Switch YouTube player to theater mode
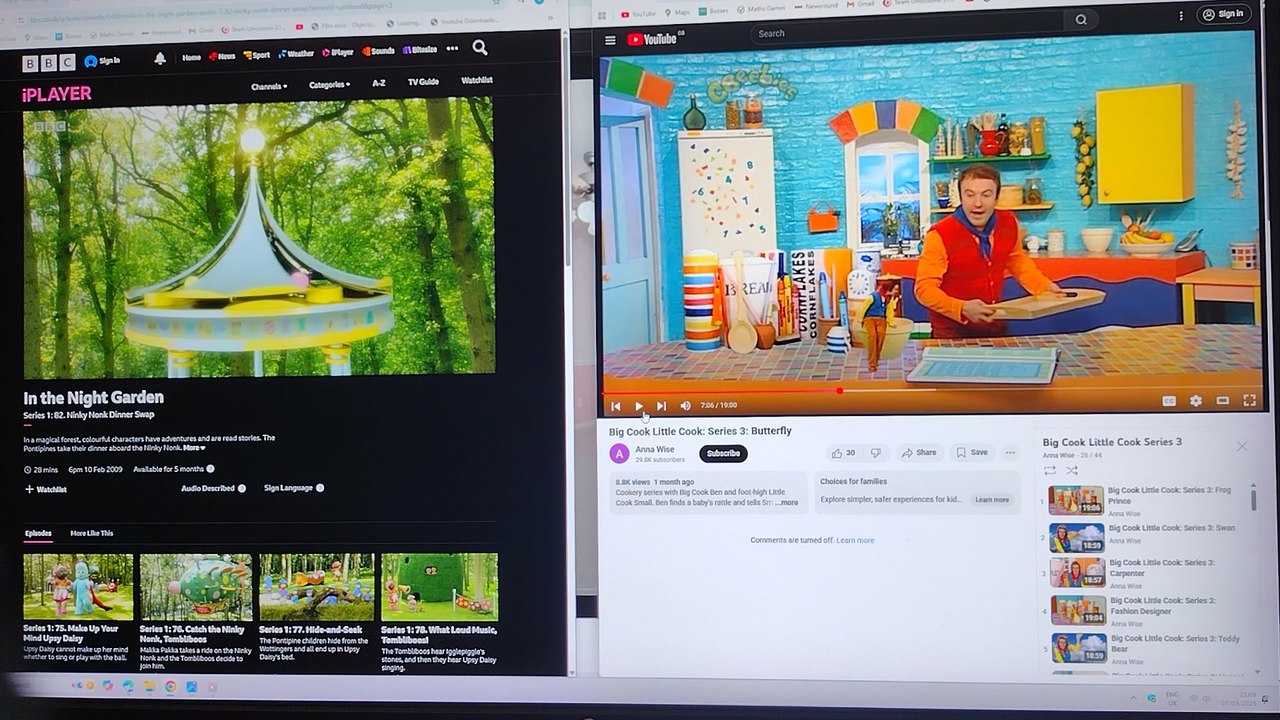1280x720 pixels. pyautogui.click(x=1222, y=401)
